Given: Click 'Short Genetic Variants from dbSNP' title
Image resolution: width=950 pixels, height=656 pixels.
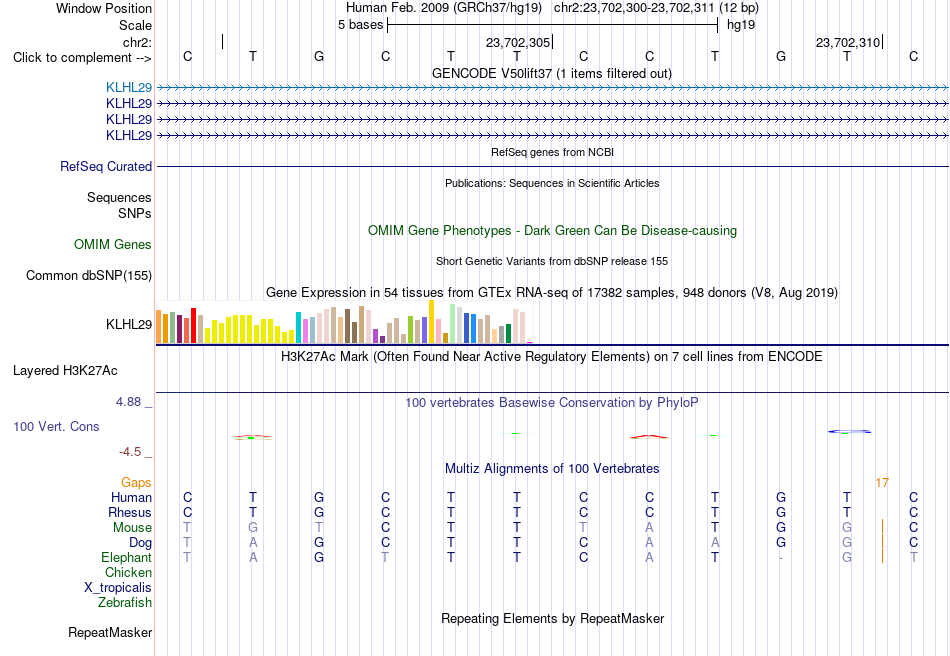Looking at the screenshot, I should pos(552,261).
